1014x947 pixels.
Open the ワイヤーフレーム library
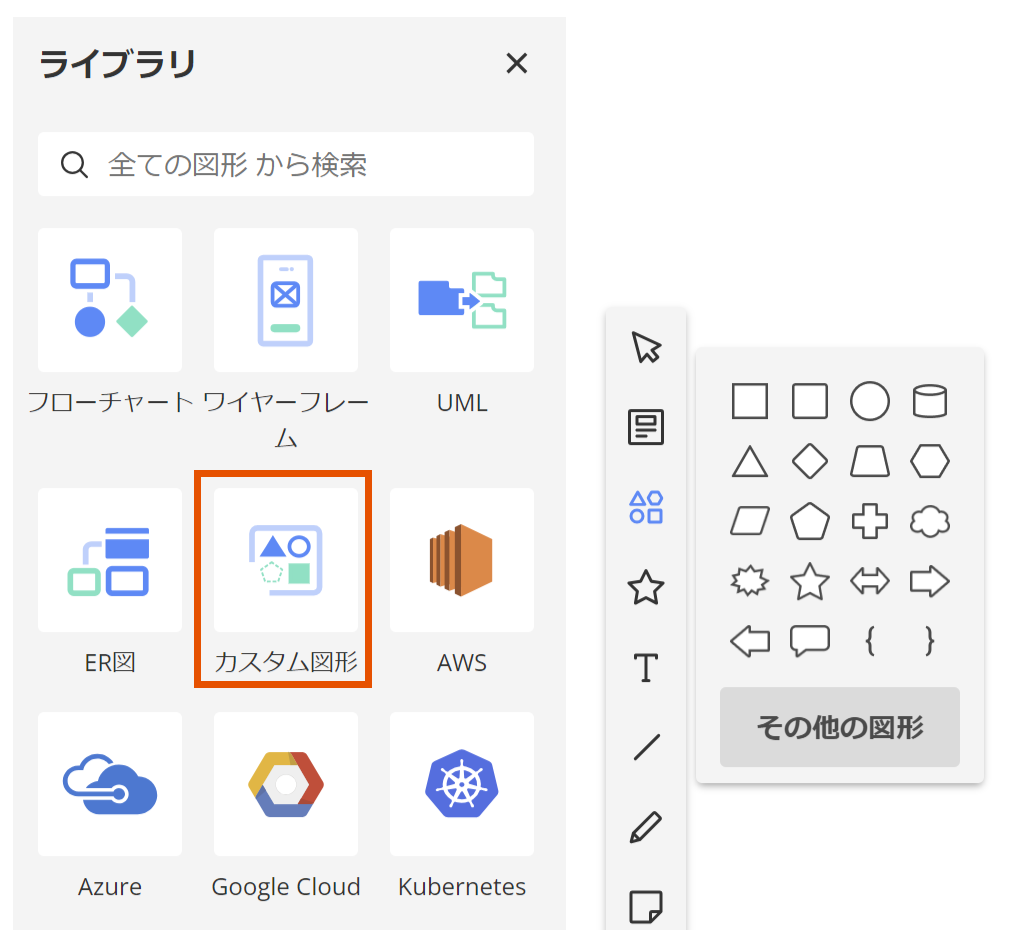pyautogui.click(x=286, y=300)
